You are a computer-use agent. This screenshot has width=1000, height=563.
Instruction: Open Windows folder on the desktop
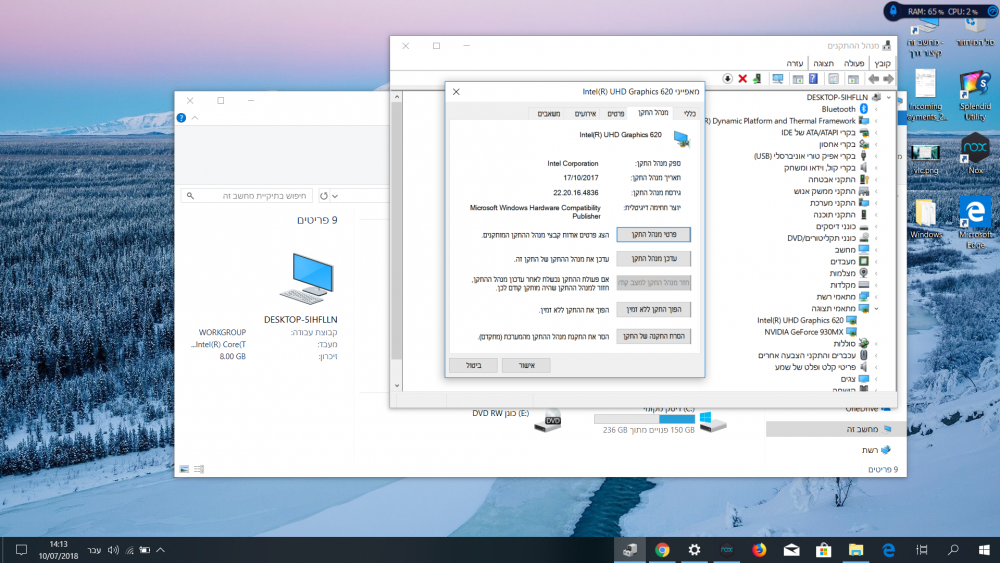[925, 219]
